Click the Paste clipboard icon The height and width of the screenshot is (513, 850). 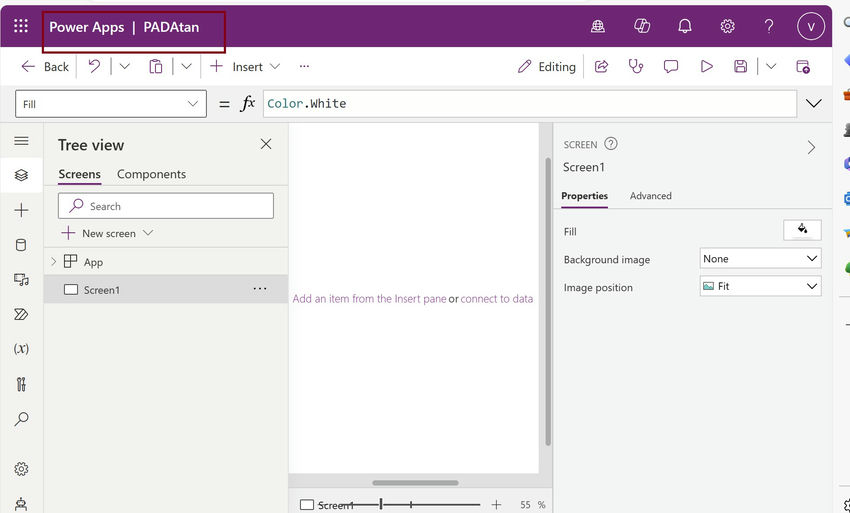point(156,66)
